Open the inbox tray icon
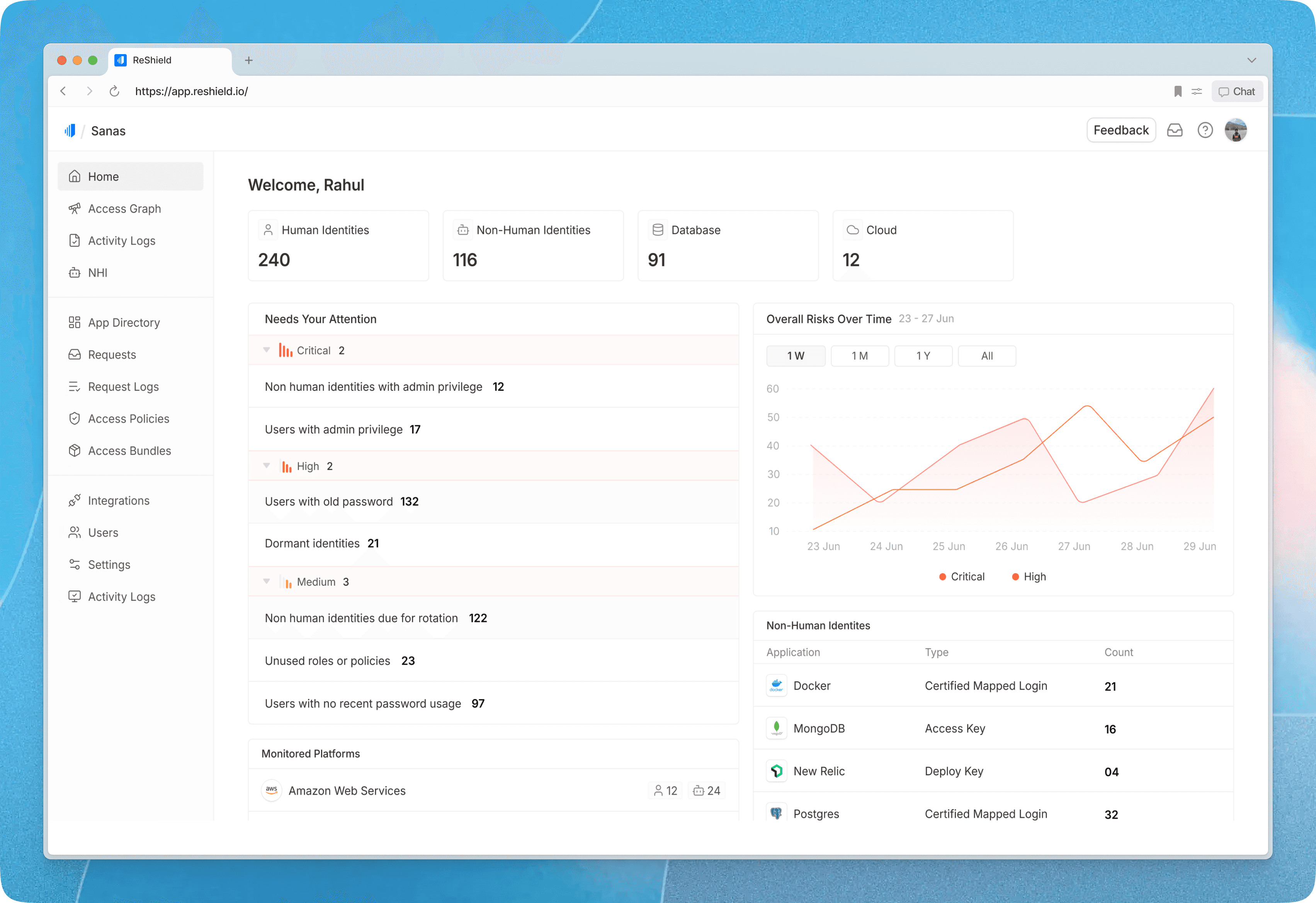1316x903 pixels. point(1175,130)
